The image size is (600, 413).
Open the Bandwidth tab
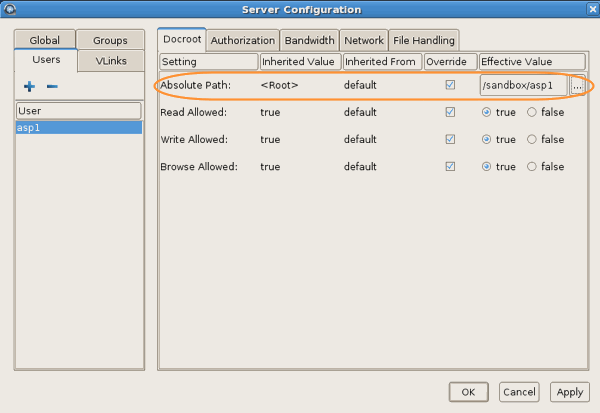(x=309, y=40)
